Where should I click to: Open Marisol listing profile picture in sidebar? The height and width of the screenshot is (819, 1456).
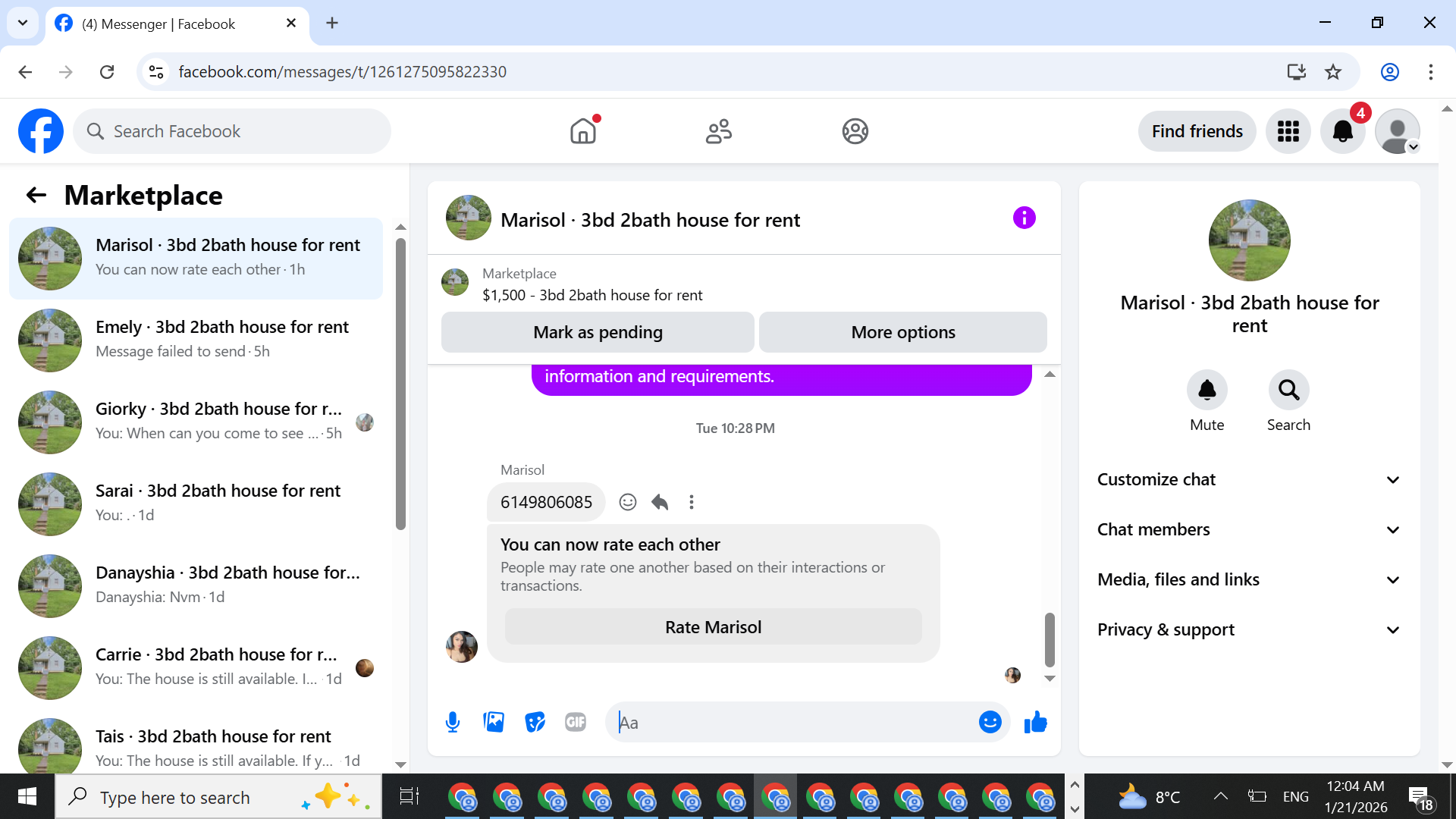(1249, 240)
